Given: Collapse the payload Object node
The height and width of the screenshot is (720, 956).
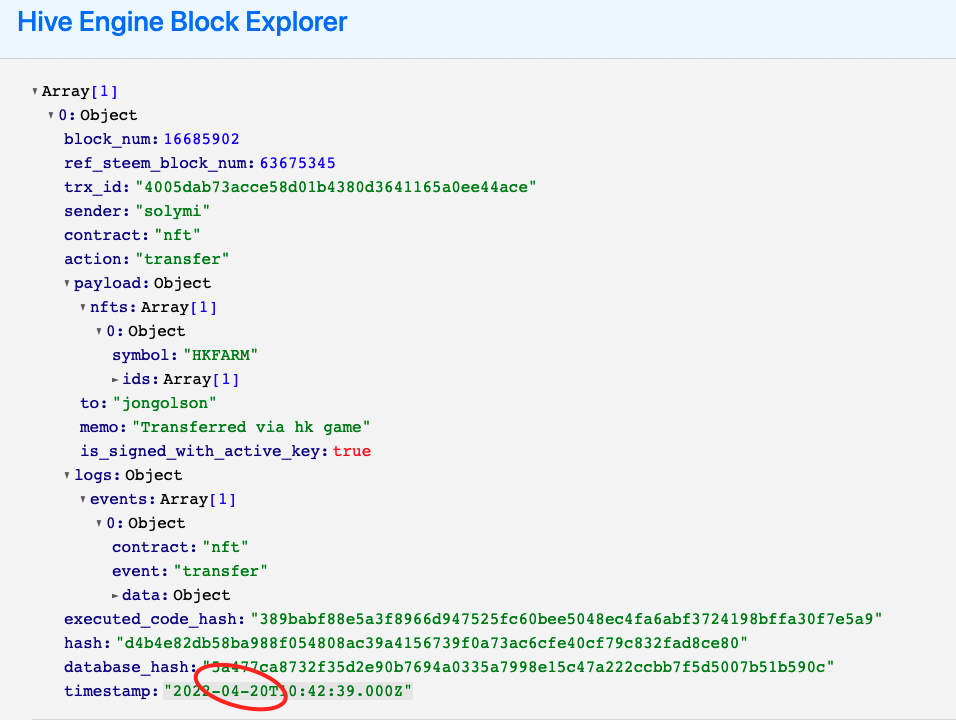Looking at the screenshot, I should (67, 283).
